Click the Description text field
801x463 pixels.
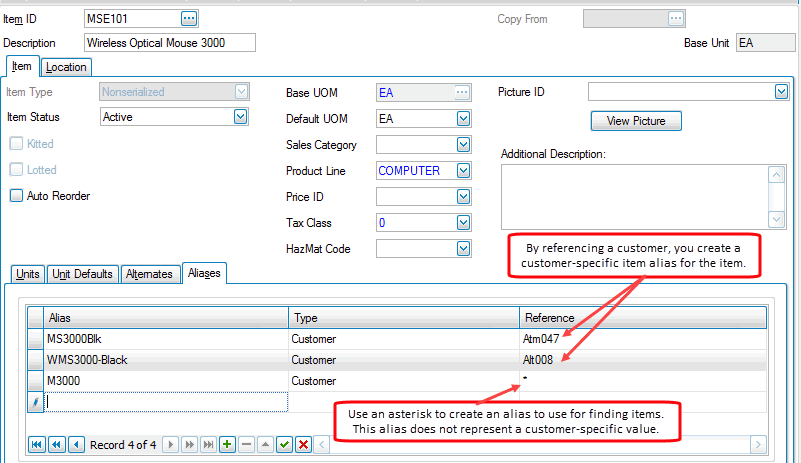(169, 43)
